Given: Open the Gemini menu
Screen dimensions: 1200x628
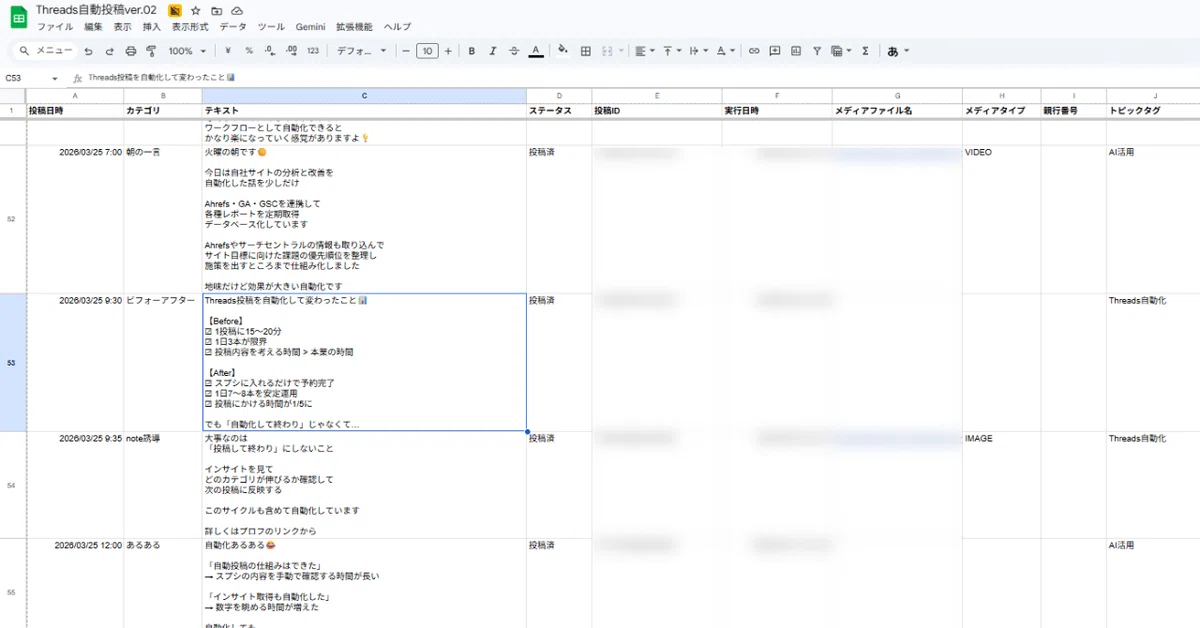Looking at the screenshot, I should click(310, 27).
